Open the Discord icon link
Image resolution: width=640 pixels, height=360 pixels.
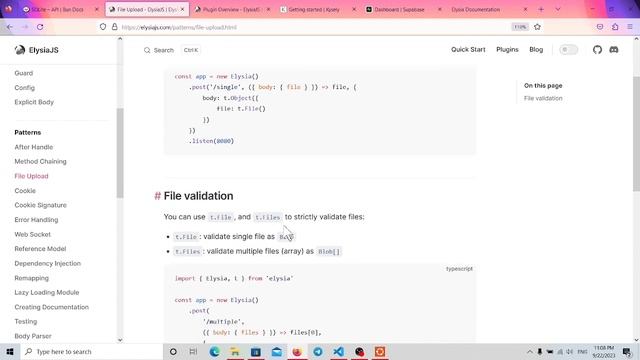[613, 50]
